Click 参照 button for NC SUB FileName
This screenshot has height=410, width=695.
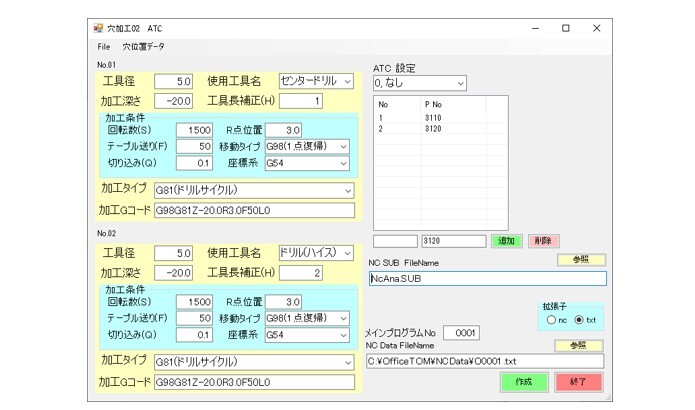[x=580, y=260]
